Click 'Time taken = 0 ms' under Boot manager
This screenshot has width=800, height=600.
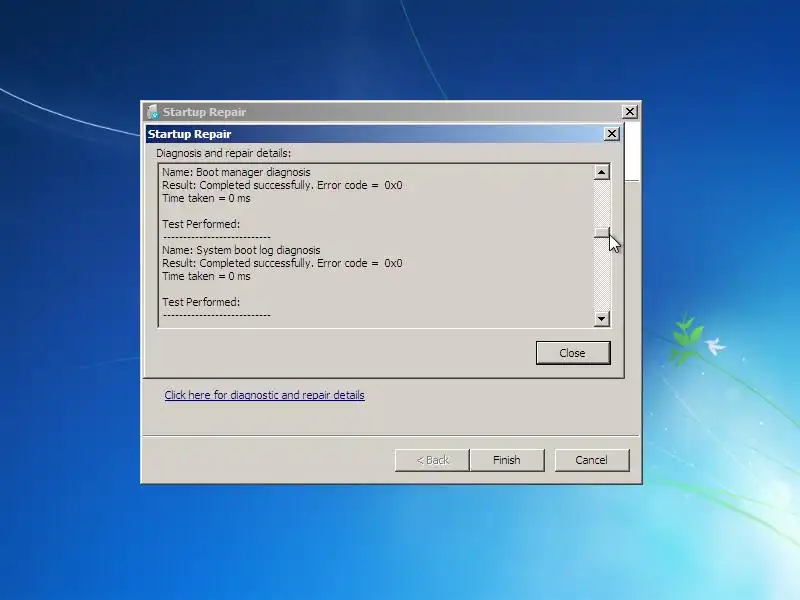[206, 198]
